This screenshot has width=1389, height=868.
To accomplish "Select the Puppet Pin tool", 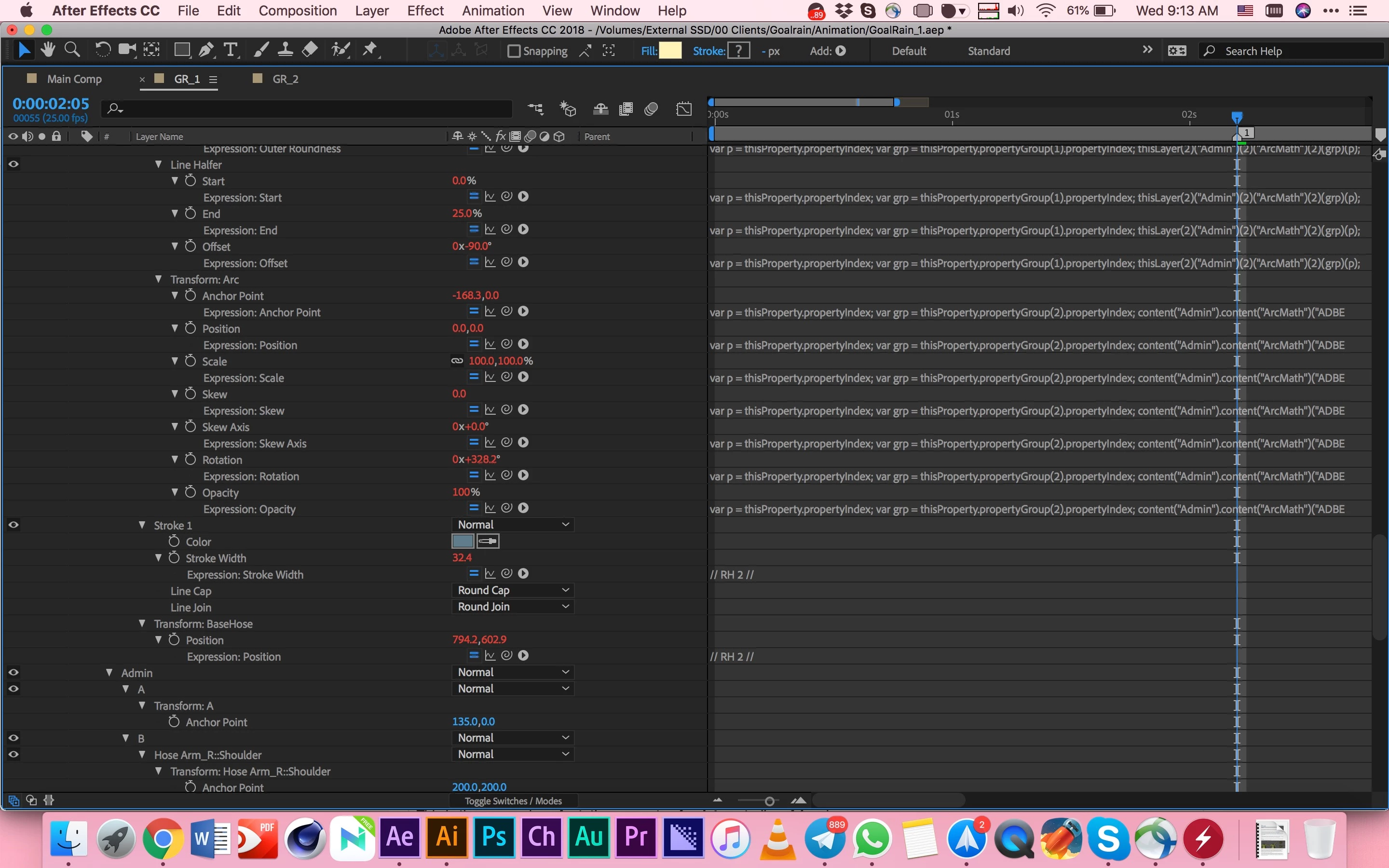I will (370, 51).
